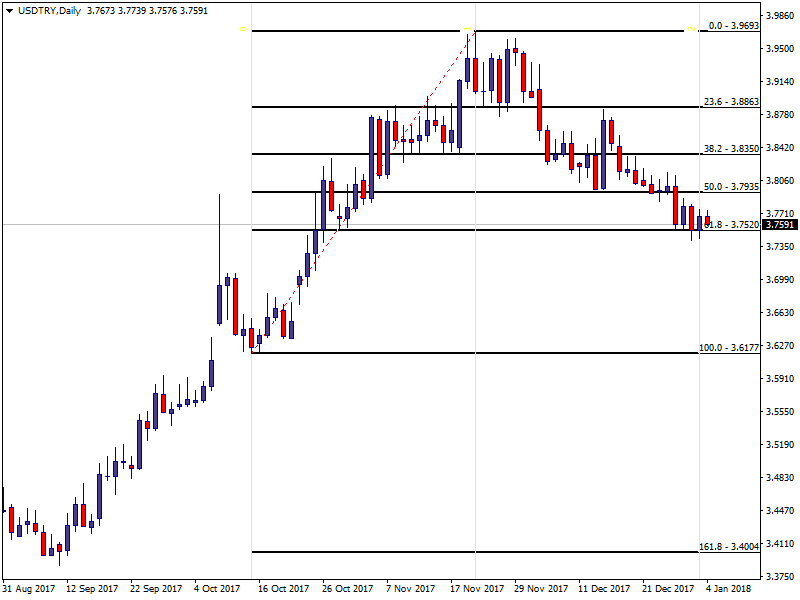Select the 38.2 - 3.8350 retracement label
Image resolution: width=800 pixels, height=600 pixels.
point(730,148)
